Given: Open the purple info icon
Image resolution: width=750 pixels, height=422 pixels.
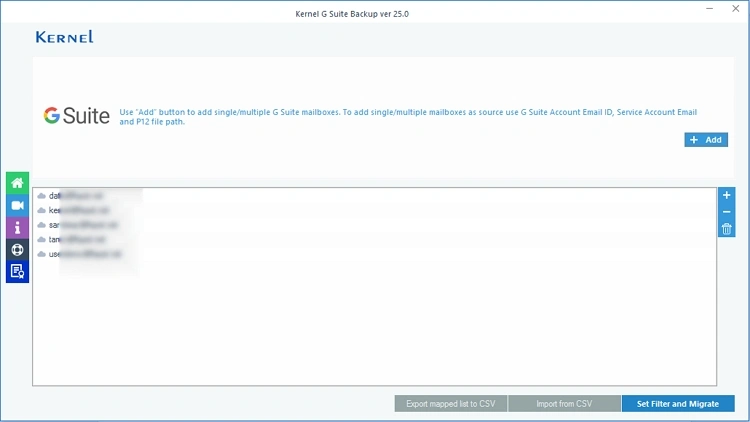Looking at the screenshot, I should coord(17,227).
